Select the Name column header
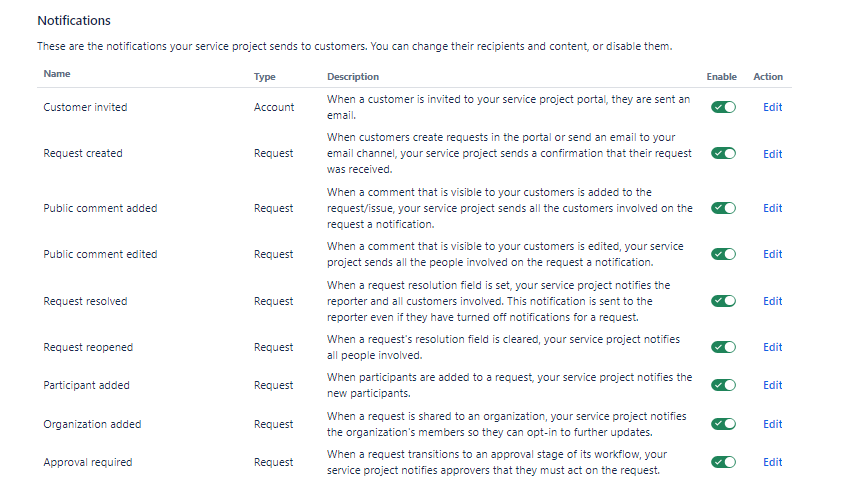Screen dimensions: 845x488 57,74
